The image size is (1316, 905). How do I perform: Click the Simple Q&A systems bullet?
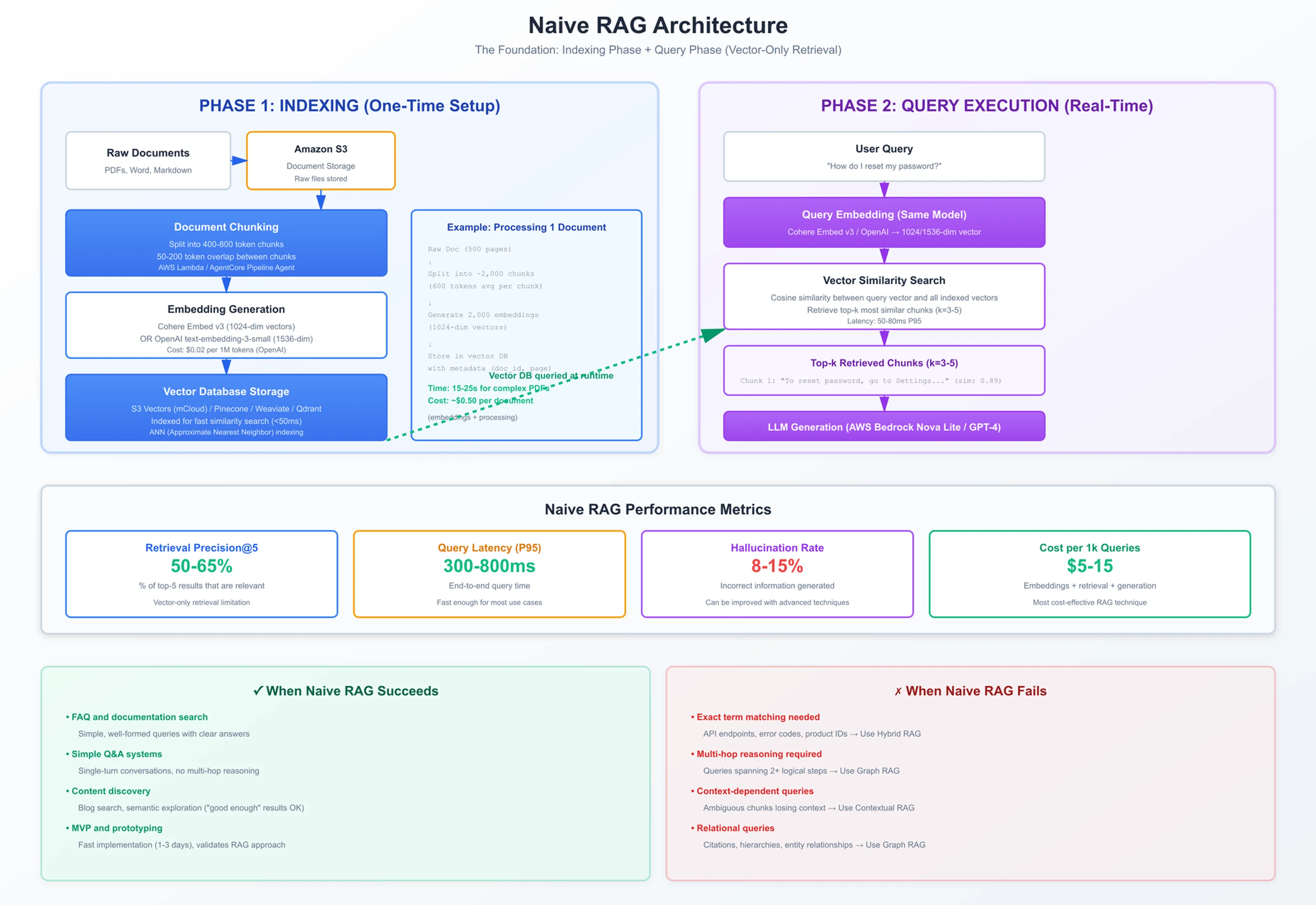click(x=114, y=754)
